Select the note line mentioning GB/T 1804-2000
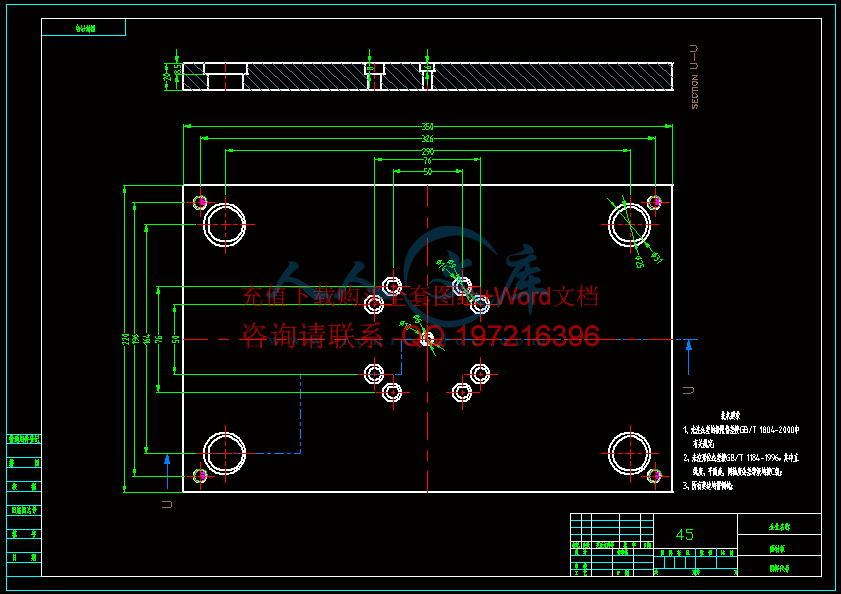Screen dimensions: 841x594 pos(741,430)
